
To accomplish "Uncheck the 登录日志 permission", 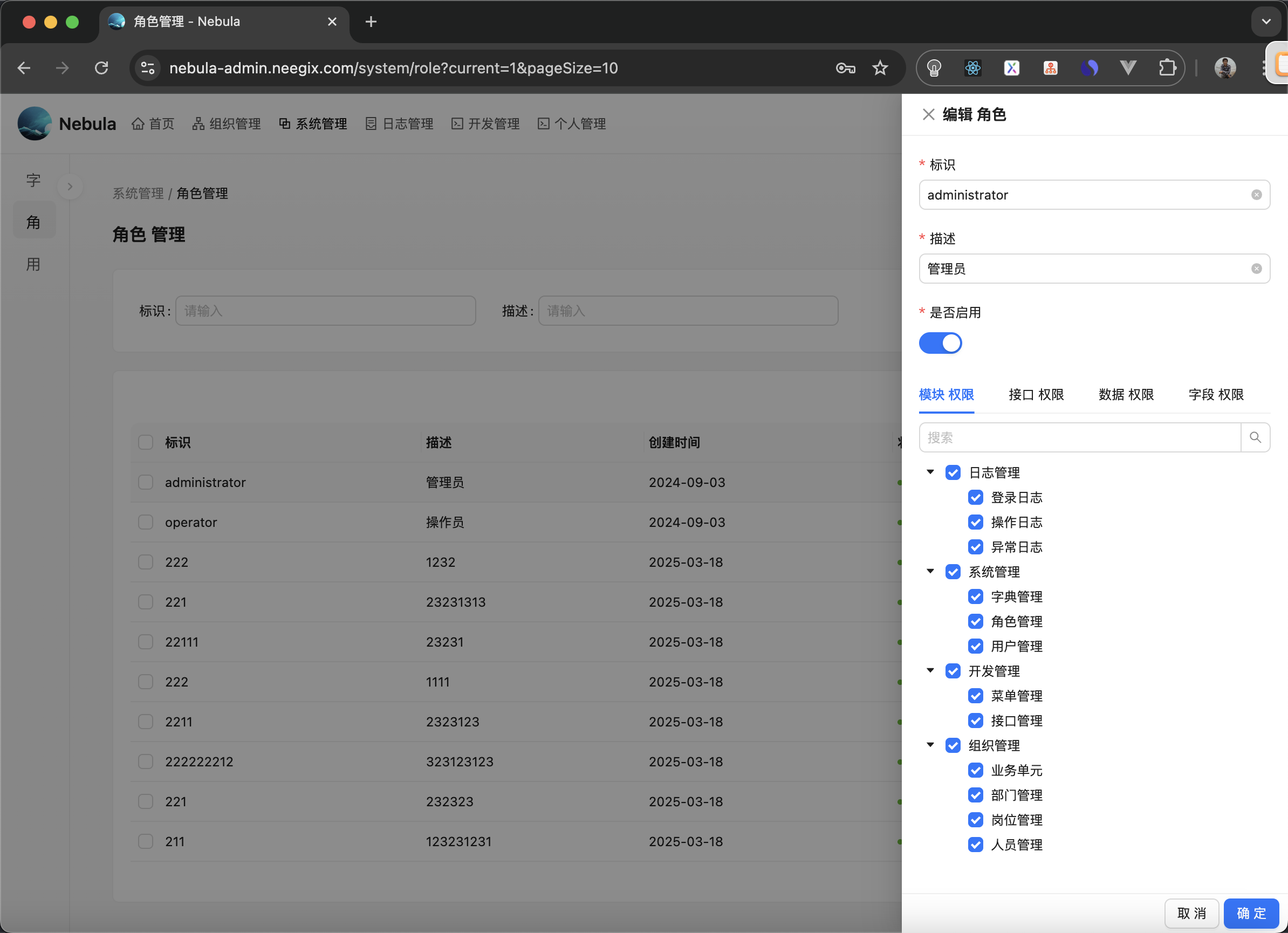I will pos(975,497).
